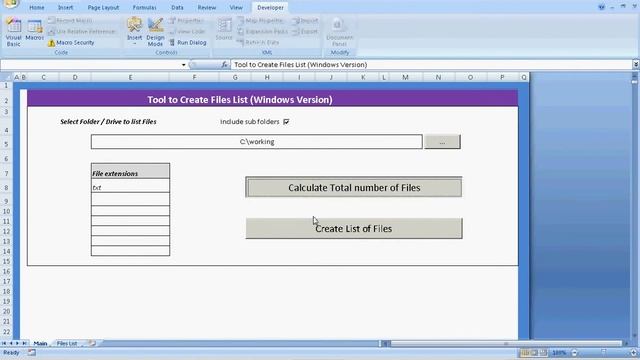The height and width of the screenshot is (360, 640).
Task: Click the Select All corner button
Action: [x=6, y=77]
